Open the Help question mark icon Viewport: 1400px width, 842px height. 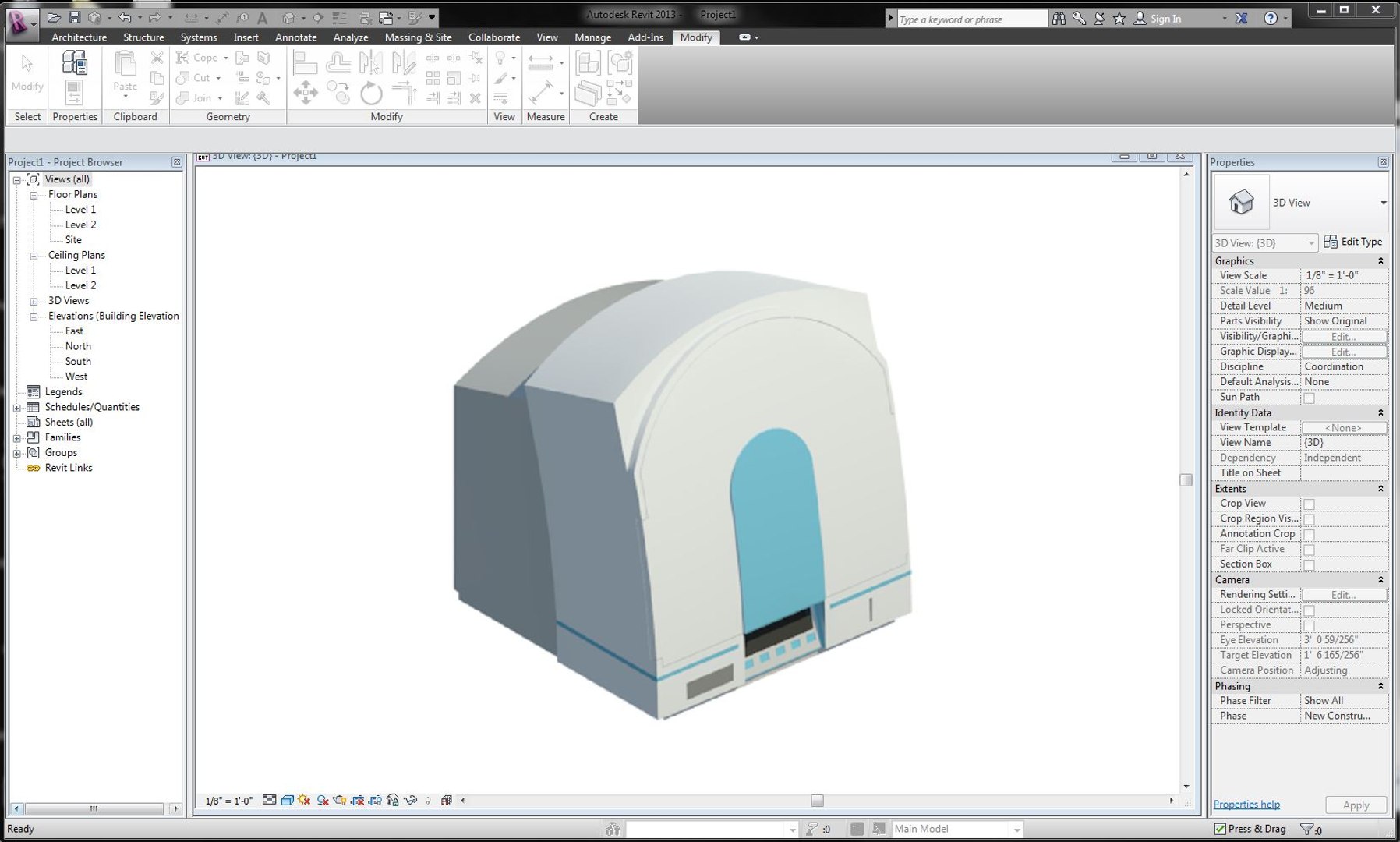[1271, 18]
